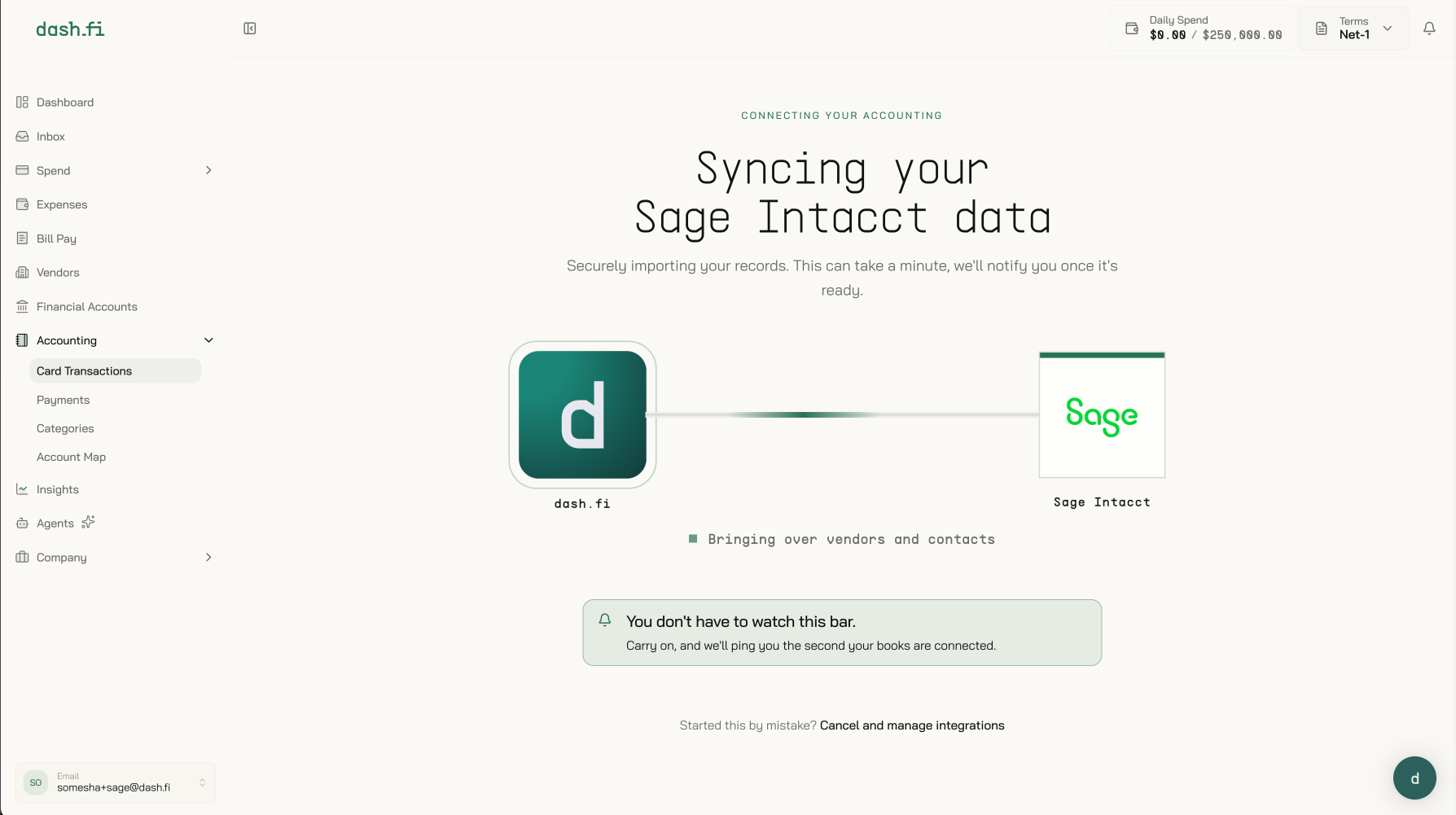Click the Dashboard grid icon
The height and width of the screenshot is (815, 1456).
[22, 103]
